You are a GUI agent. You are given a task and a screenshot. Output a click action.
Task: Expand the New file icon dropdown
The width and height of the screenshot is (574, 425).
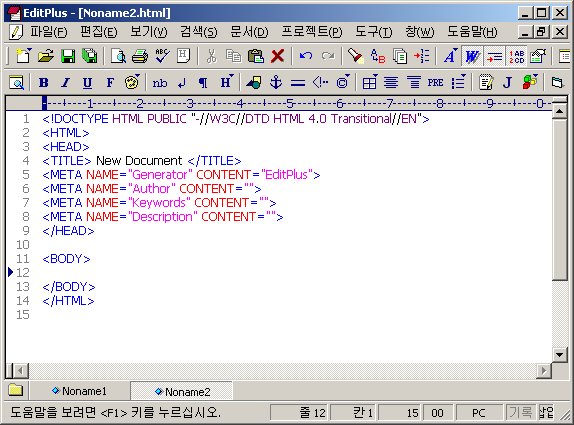[x=29, y=49]
